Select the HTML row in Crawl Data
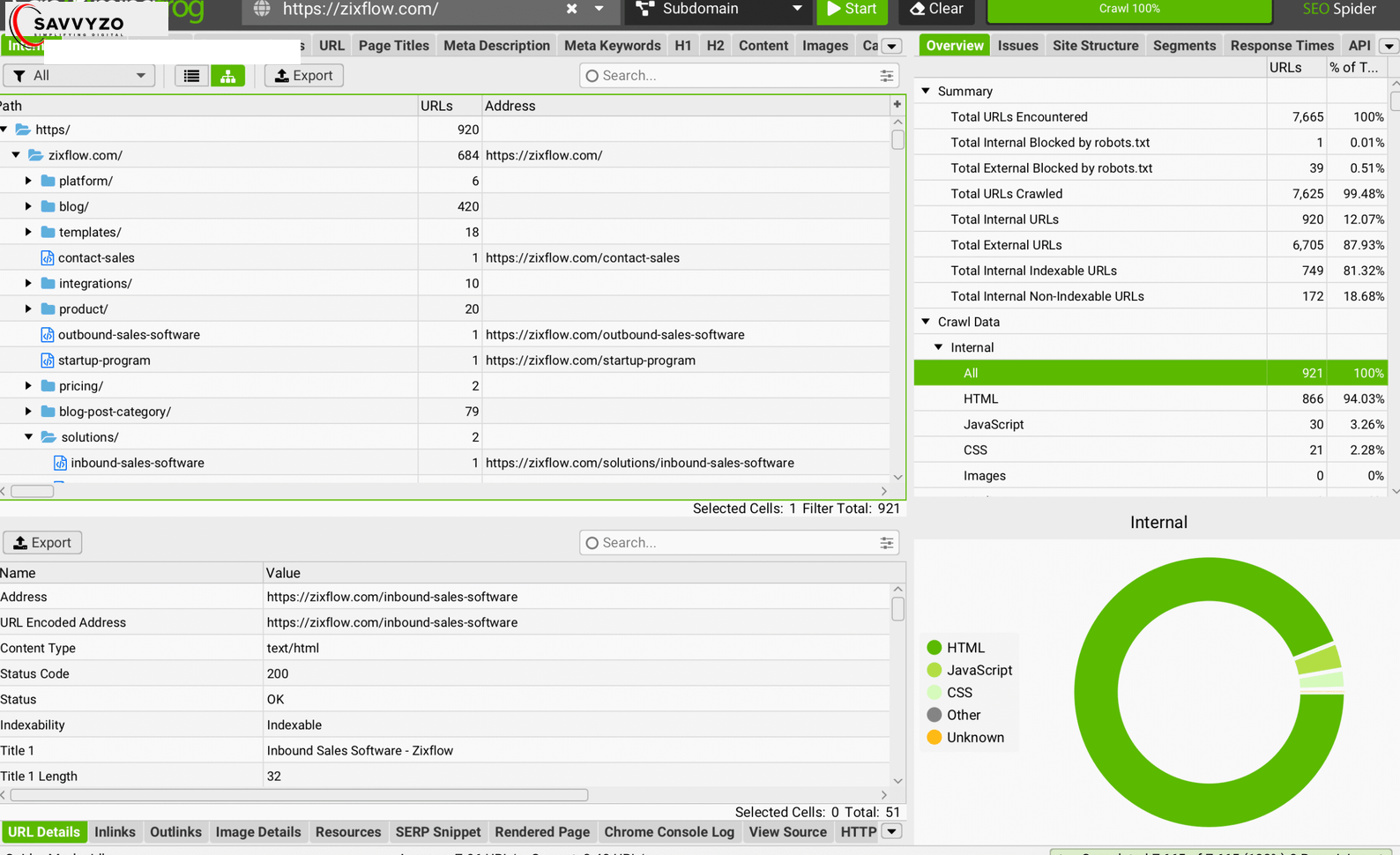The height and width of the screenshot is (855, 1400). click(1151, 398)
